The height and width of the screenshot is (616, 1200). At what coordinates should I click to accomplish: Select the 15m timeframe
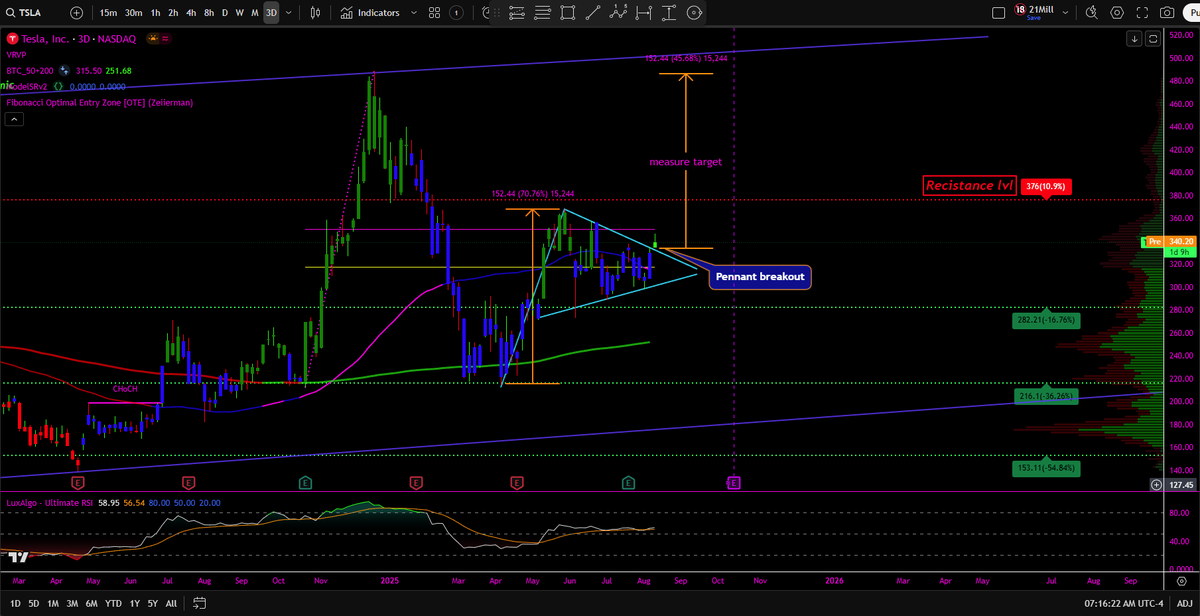(108, 13)
